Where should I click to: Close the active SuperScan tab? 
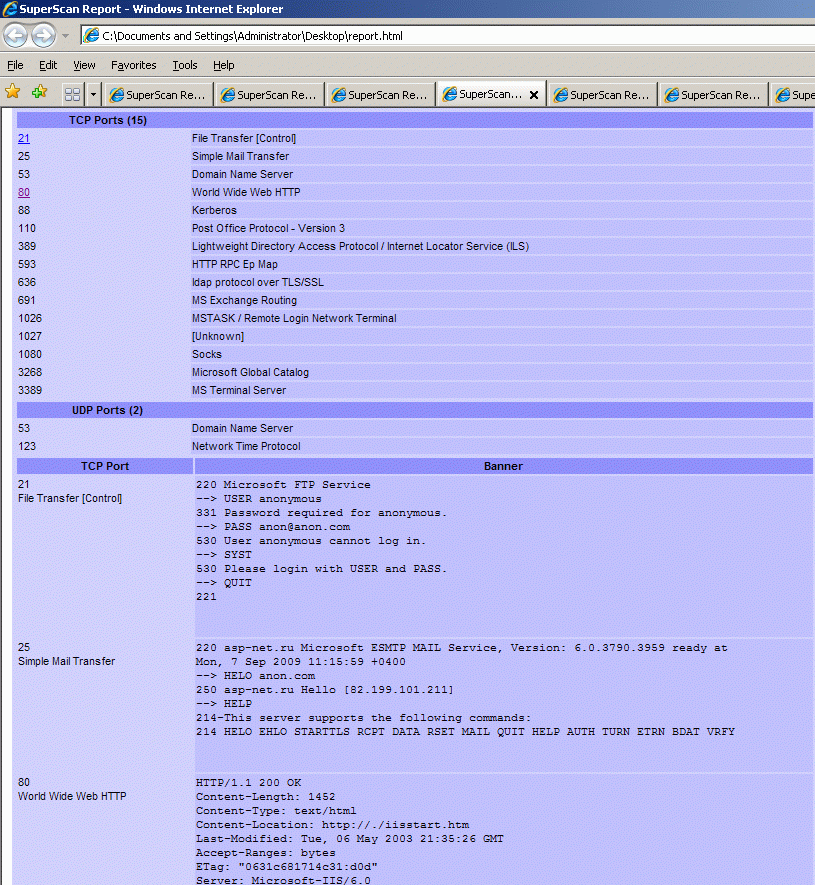tap(534, 95)
